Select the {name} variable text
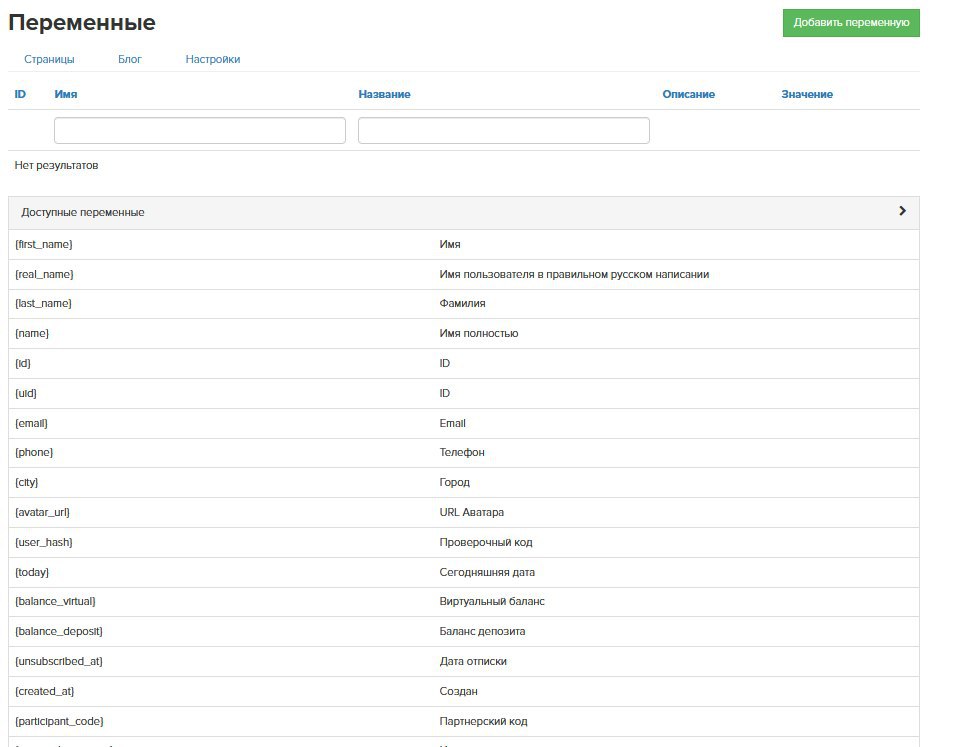This screenshot has height=747, width=969. click(x=32, y=333)
